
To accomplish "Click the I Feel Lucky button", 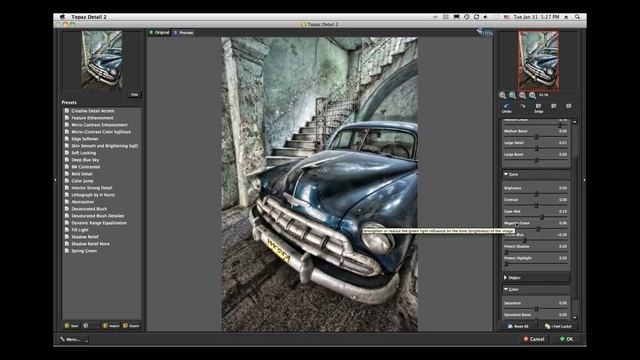I will pos(558,327).
